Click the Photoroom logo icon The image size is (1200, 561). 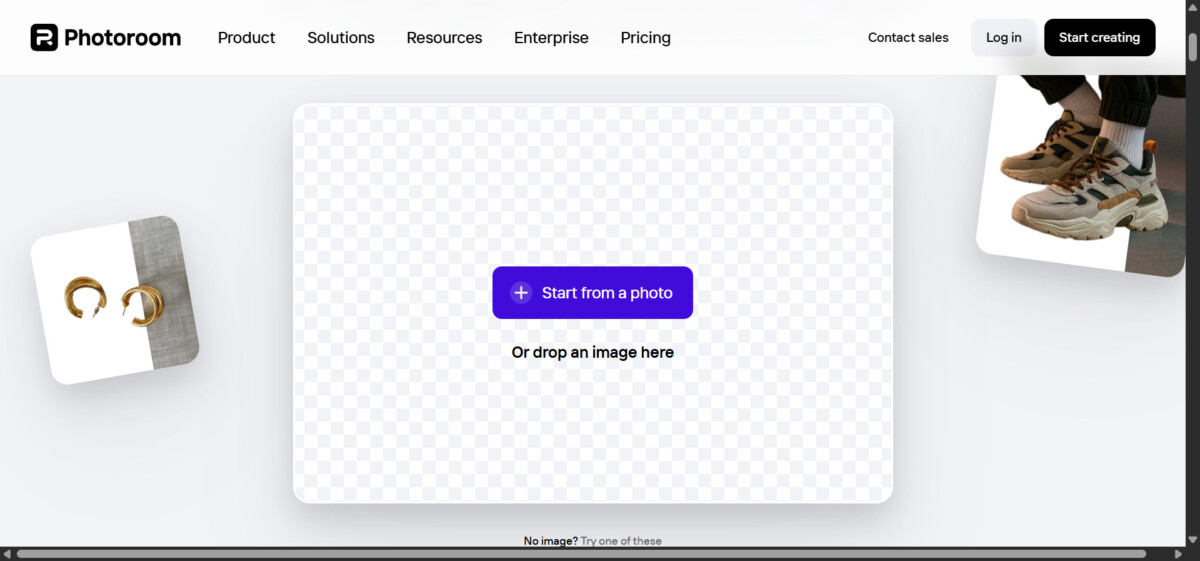coord(44,38)
